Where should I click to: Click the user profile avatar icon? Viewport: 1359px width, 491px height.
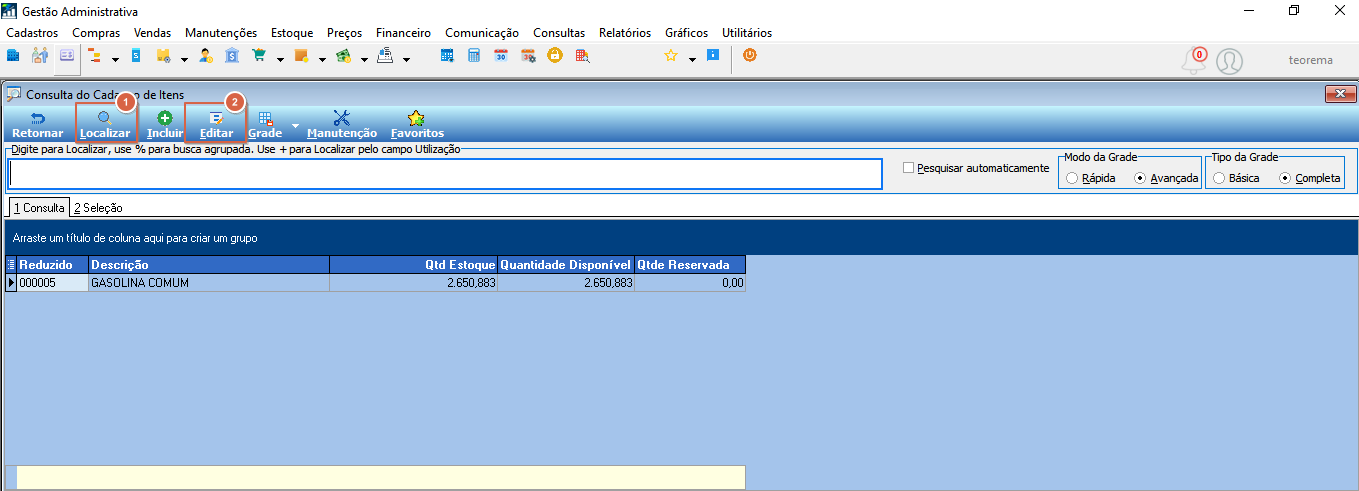point(1229,61)
